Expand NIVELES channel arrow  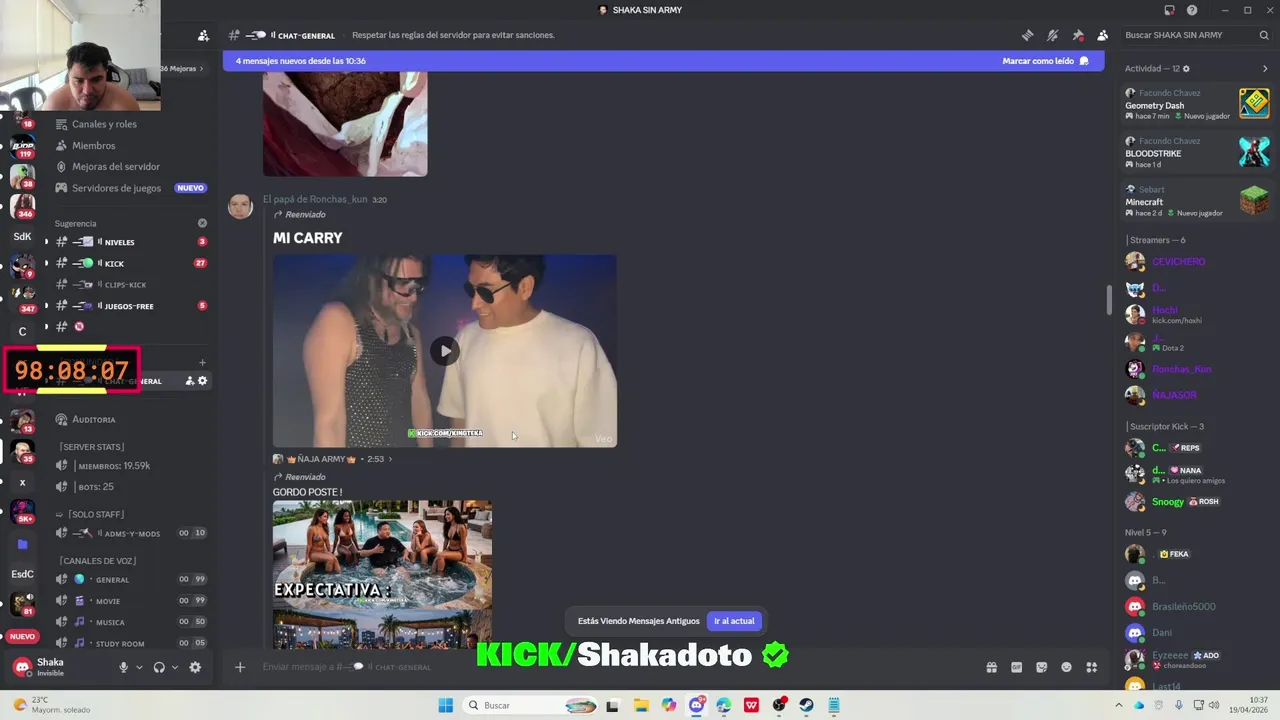click(46, 242)
